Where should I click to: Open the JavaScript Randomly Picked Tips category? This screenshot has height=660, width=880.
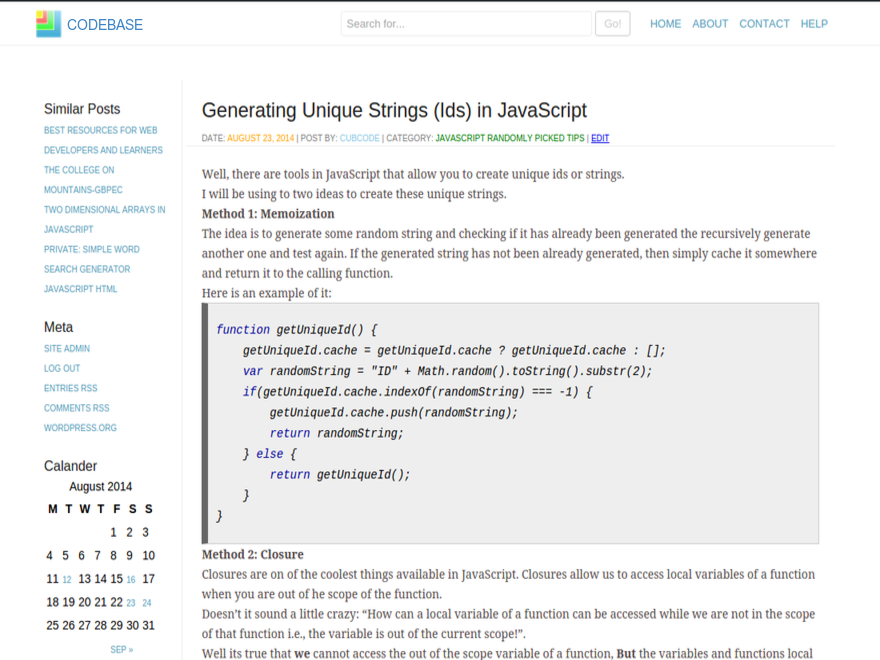pos(510,138)
